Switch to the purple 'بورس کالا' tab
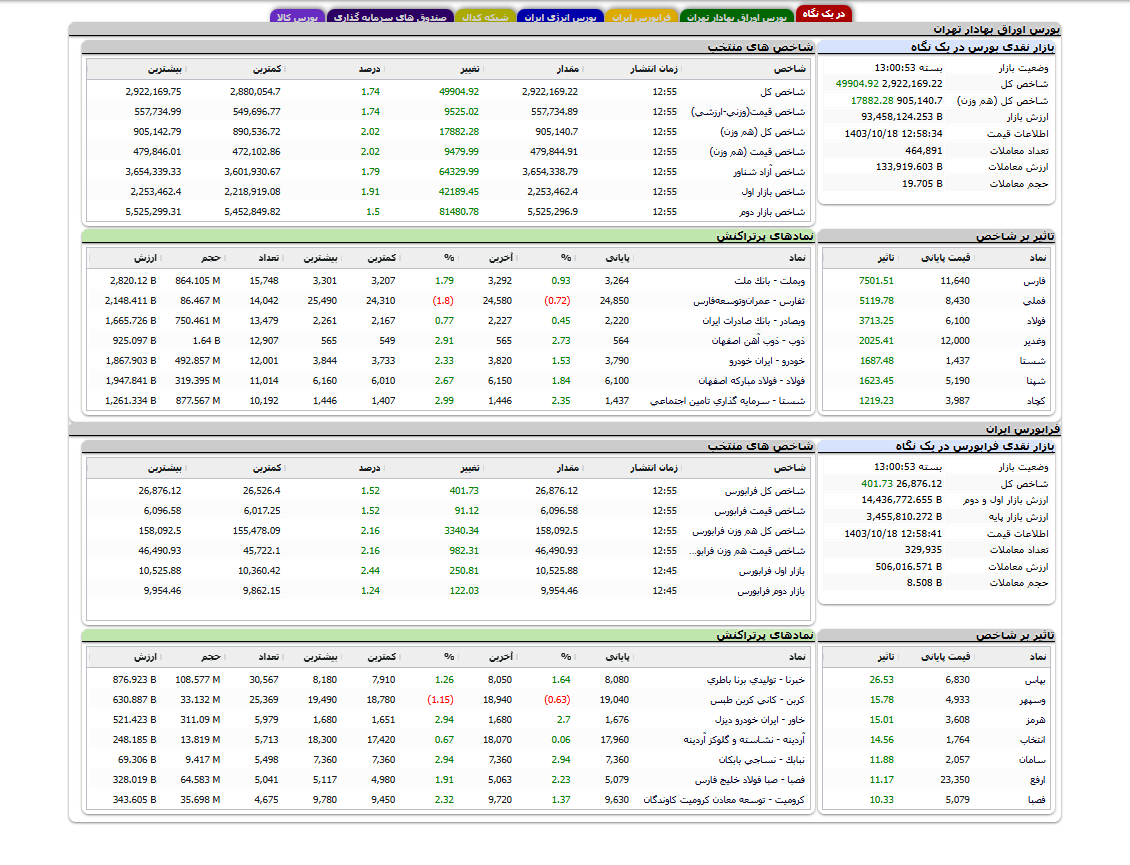 coord(297,17)
